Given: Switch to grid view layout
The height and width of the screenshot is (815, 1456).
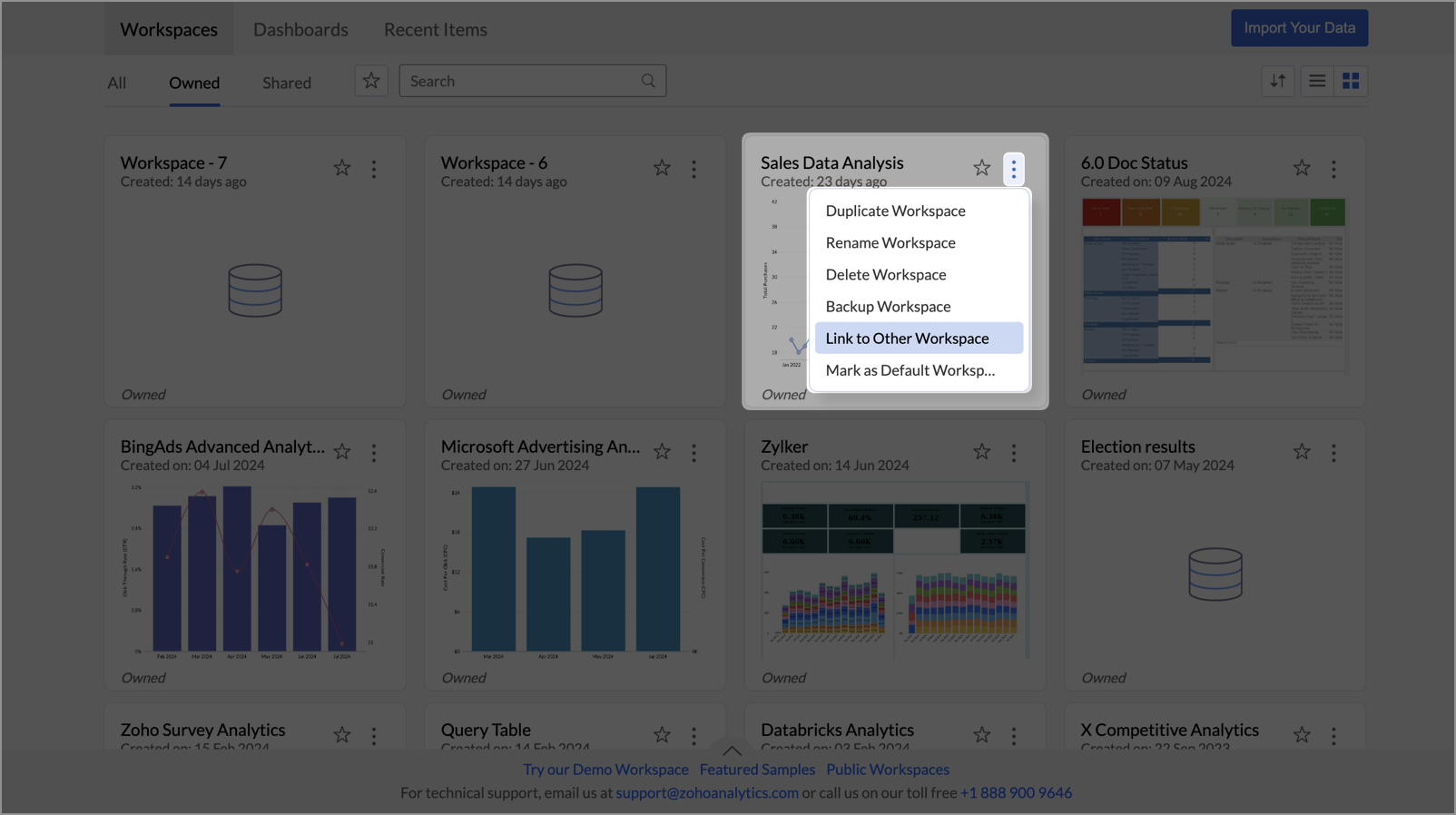Looking at the screenshot, I should click(1351, 82).
